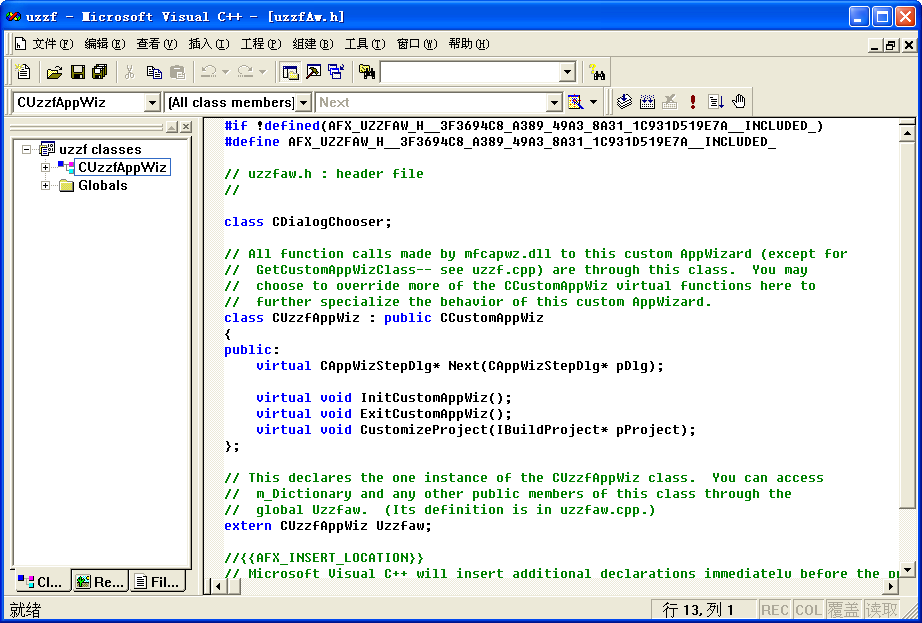Select the uzzf classes root item
The width and height of the screenshot is (922, 623).
[101, 149]
